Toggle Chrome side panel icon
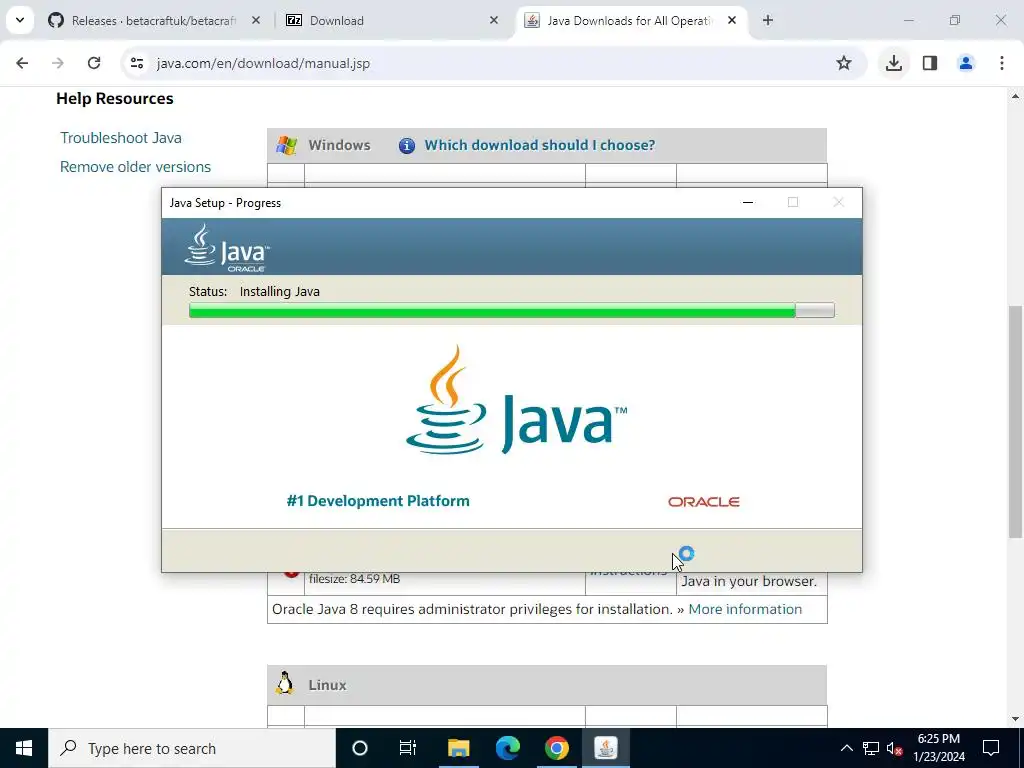The width and height of the screenshot is (1024, 768). click(x=930, y=63)
